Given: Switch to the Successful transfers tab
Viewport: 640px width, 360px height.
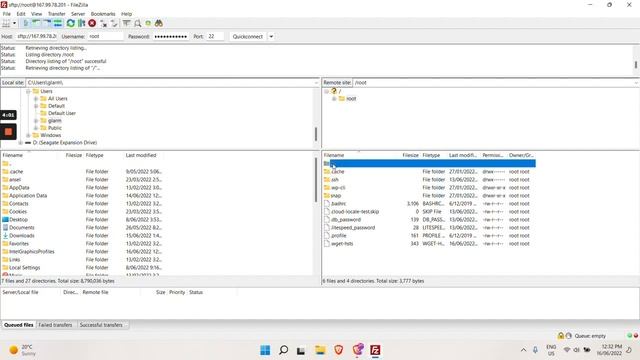Looking at the screenshot, I should pyautogui.click(x=101, y=325).
